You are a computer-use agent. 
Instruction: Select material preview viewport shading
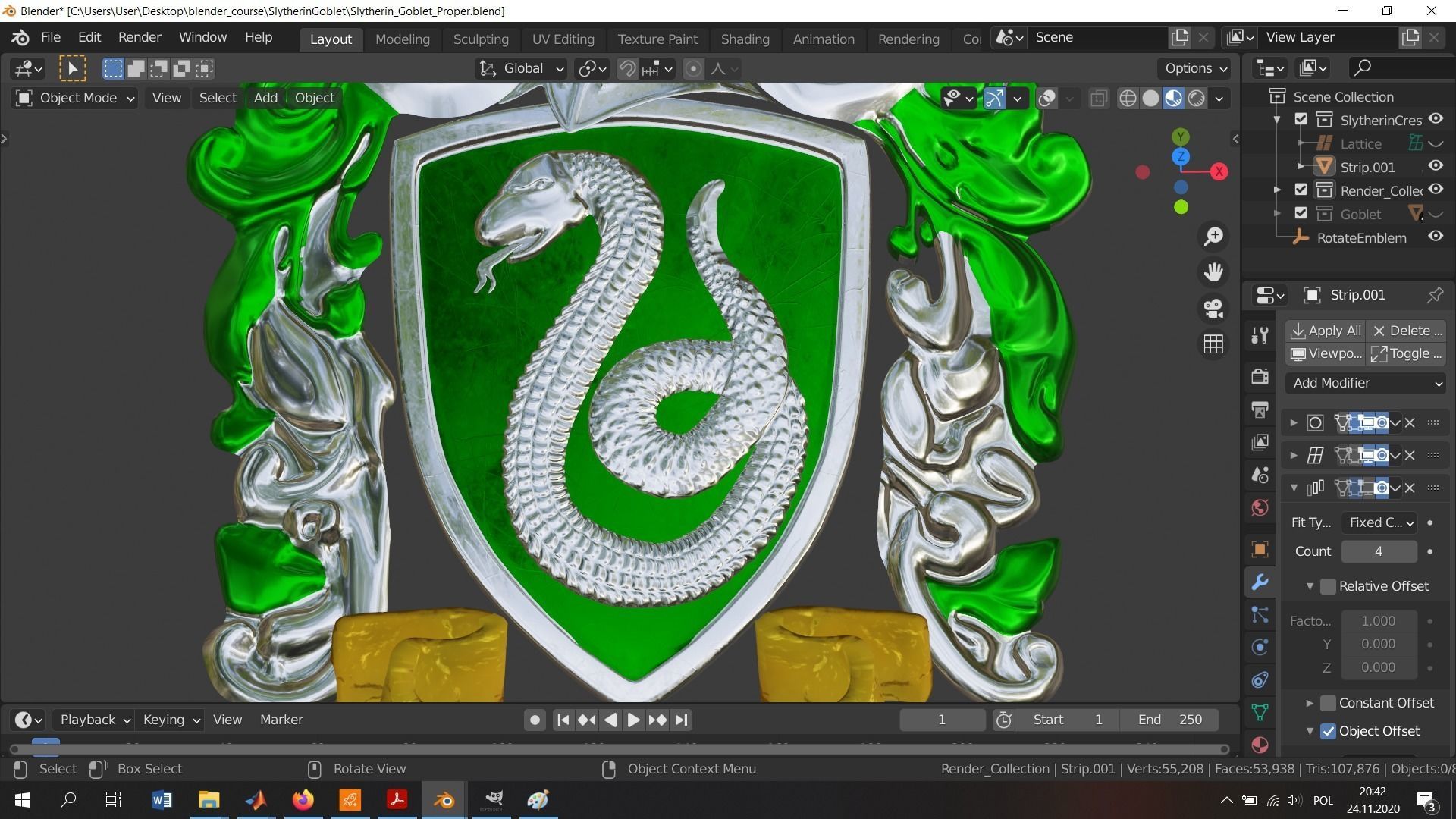pos(1173,98)
